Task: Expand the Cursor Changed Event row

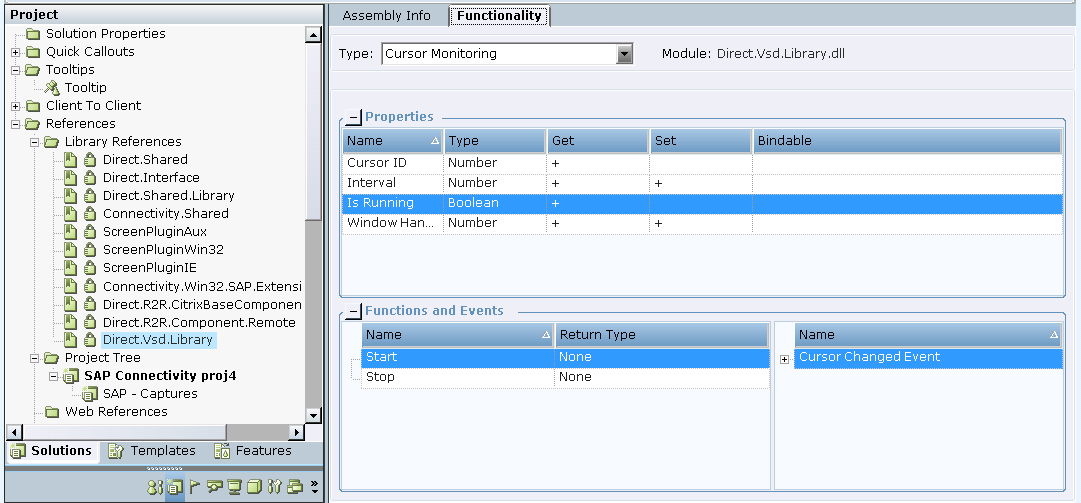Action: pyautogui.click(x=785, y=359)
